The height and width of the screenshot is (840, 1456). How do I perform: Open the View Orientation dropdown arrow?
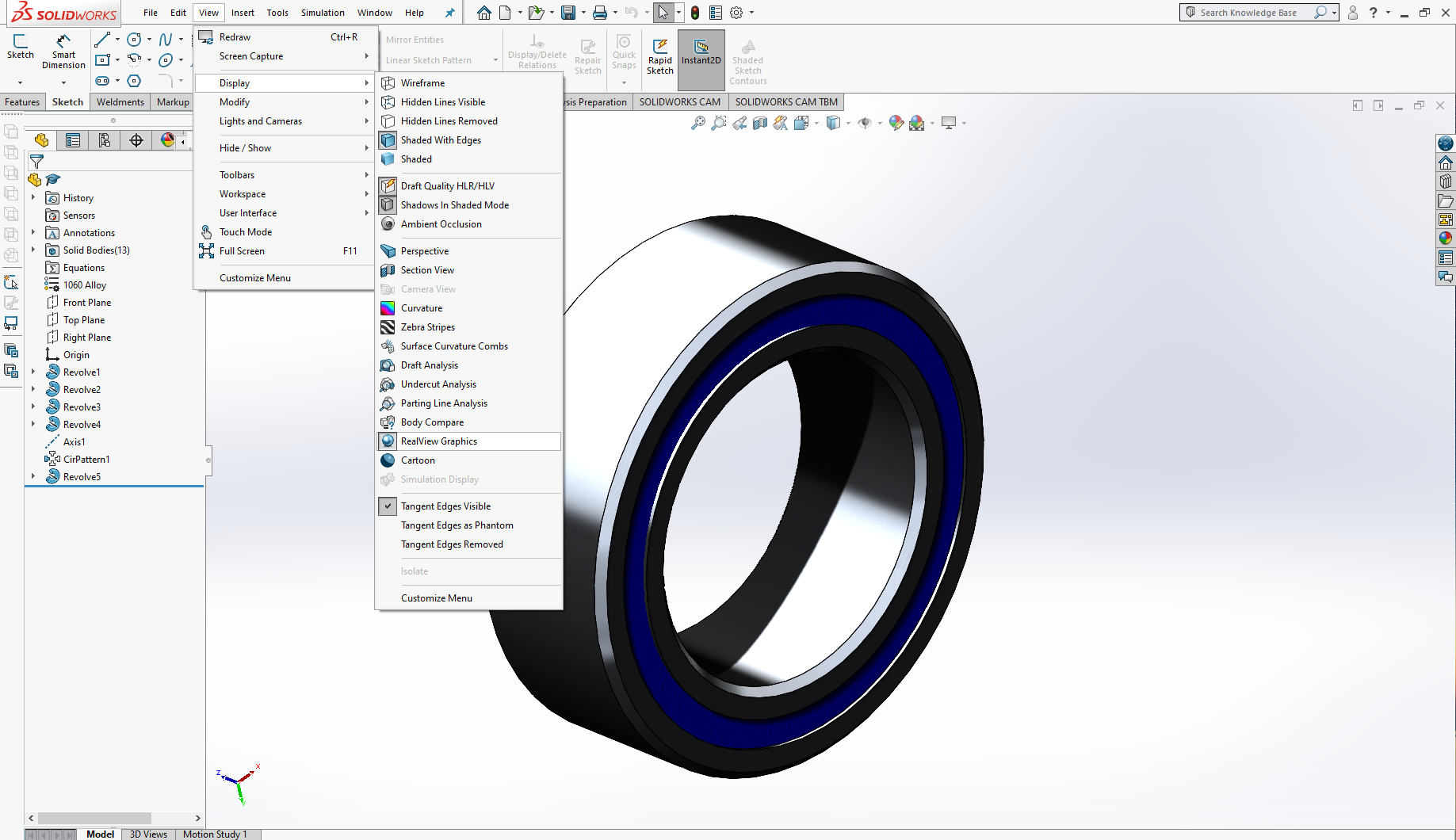coord(816,123)
